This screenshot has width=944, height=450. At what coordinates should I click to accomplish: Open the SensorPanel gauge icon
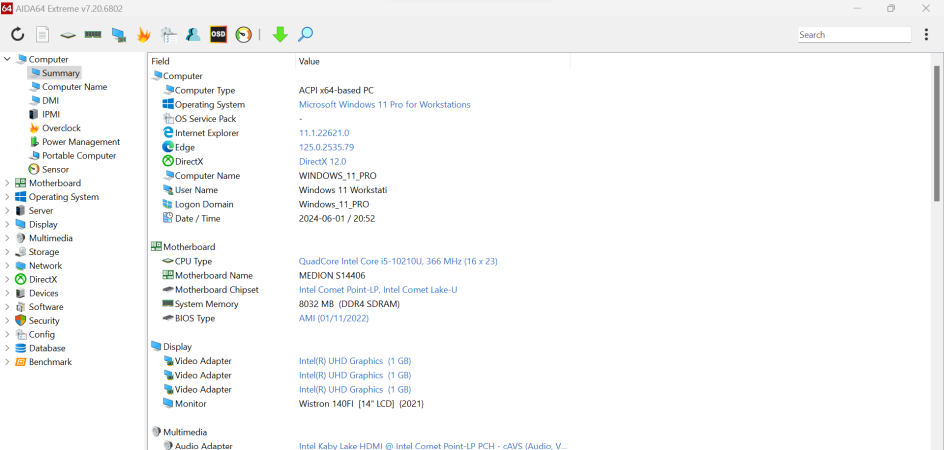point(243,34)
